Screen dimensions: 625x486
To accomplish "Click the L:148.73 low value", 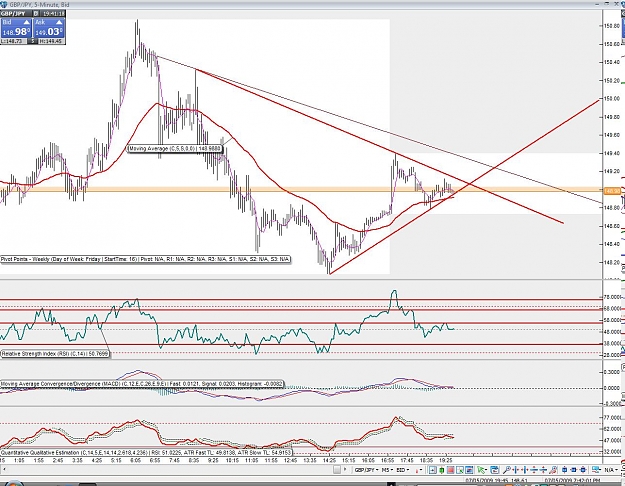I will point(14,41).
